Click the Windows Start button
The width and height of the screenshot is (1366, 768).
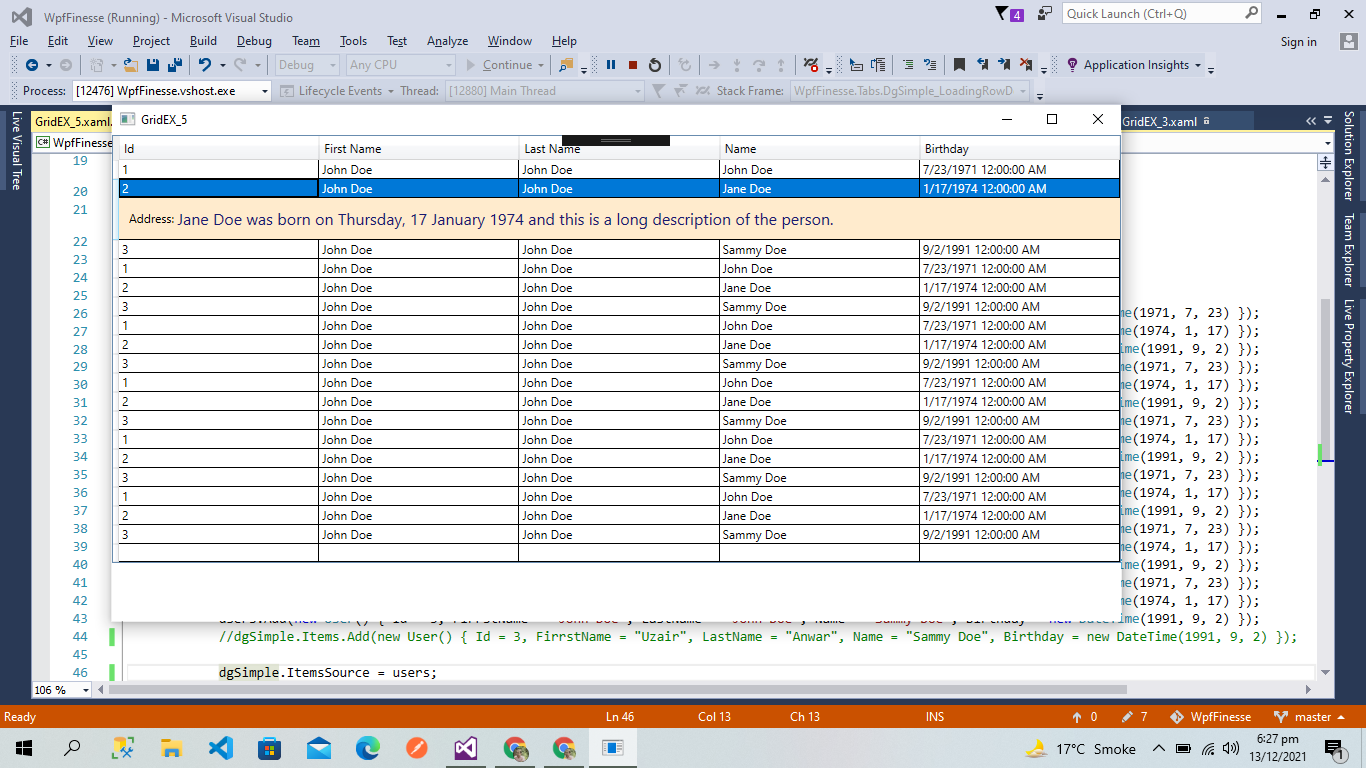tap(24, 748)
